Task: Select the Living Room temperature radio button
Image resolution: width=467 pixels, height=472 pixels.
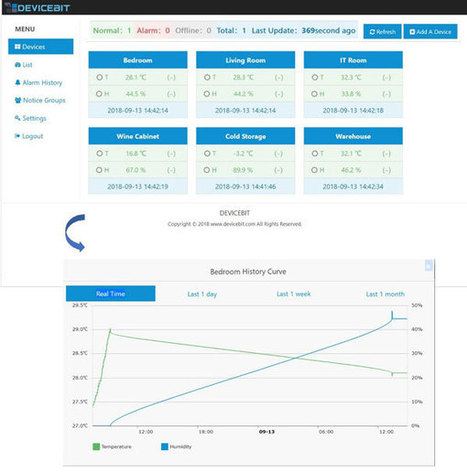Action: point(207,77)
